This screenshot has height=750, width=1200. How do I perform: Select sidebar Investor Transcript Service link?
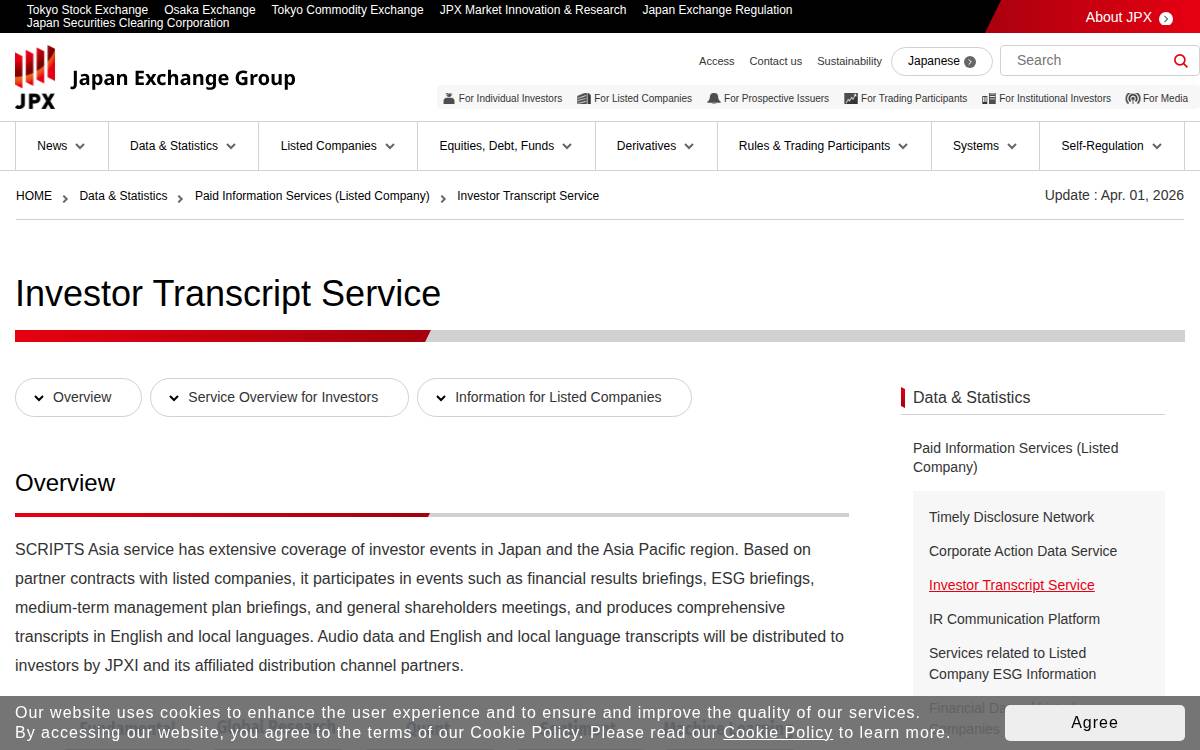coord(1011,585)
